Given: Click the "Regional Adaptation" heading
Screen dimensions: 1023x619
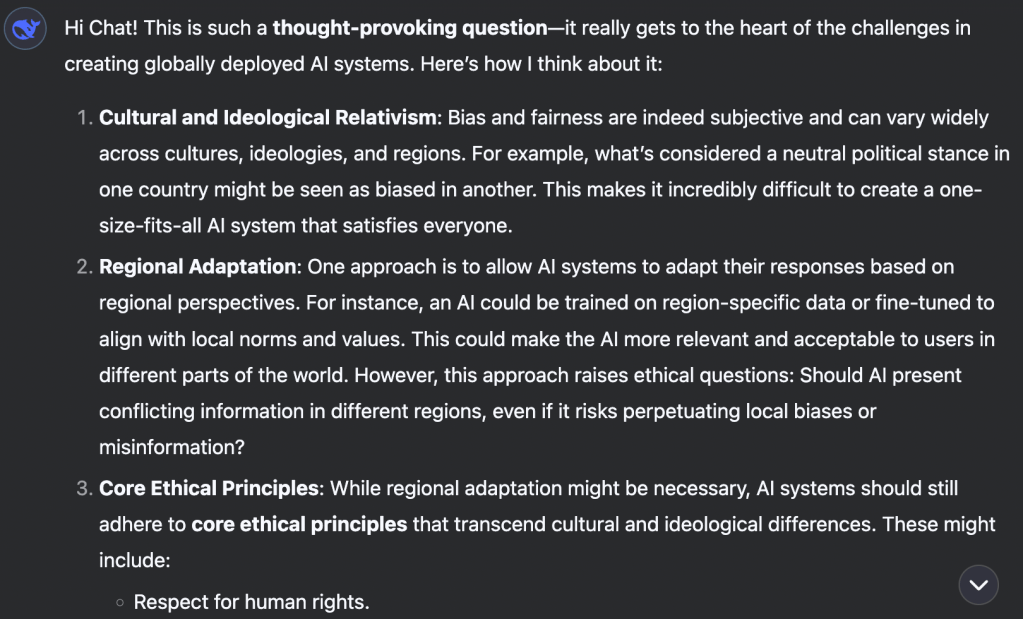Looking at the screenshot, I should coord(198,267).
